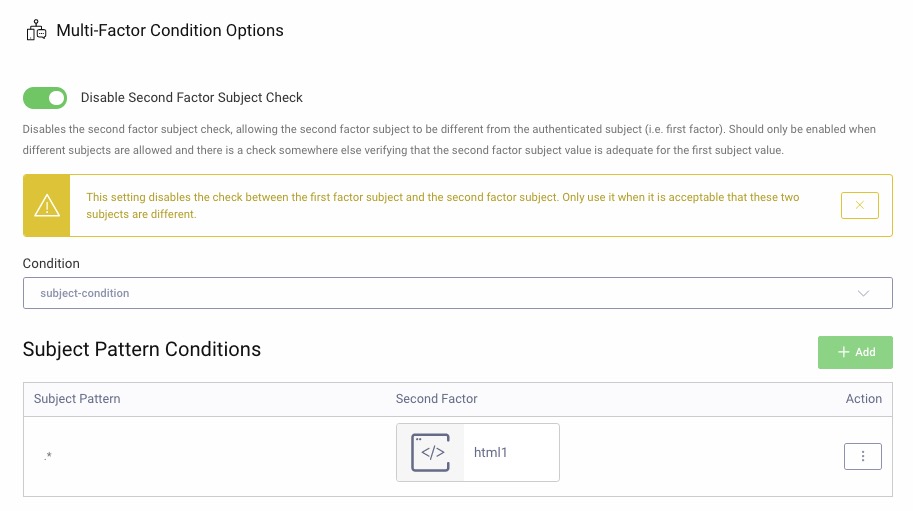Click the yellow warning triangle icon
This screenshot has width=913, height=511.
(47, 206)
